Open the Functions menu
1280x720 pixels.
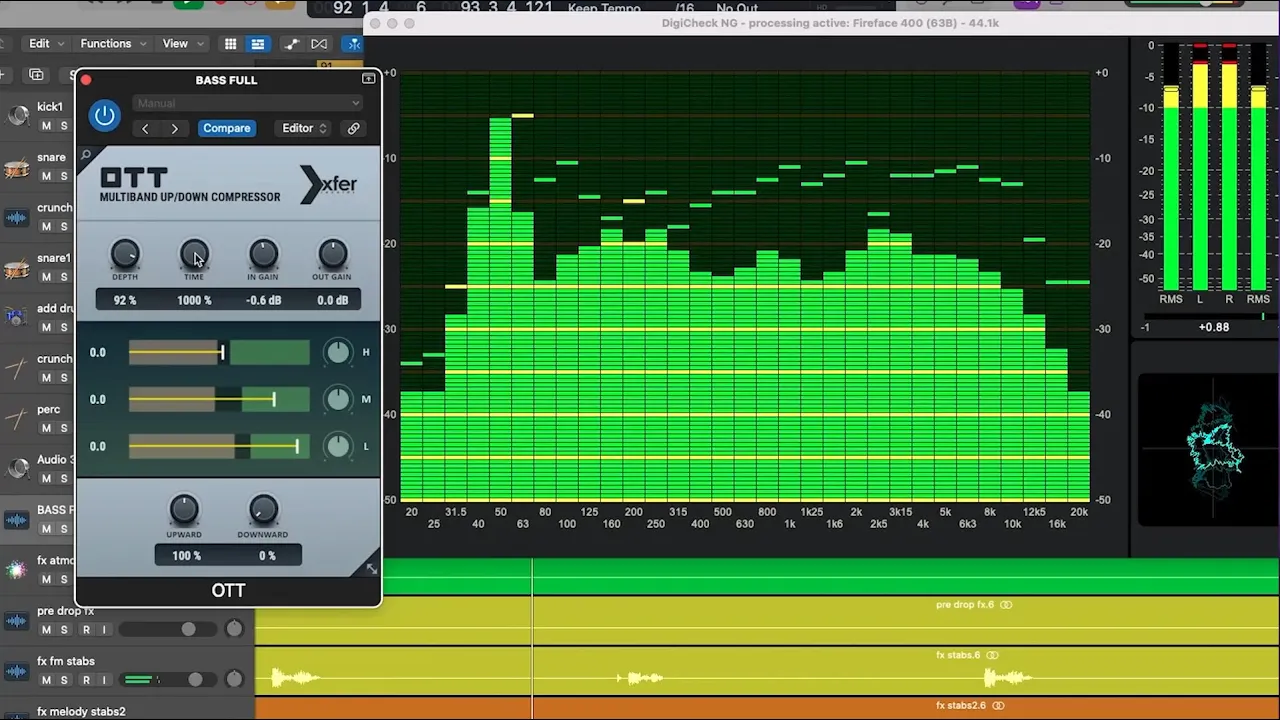(113, 43)
